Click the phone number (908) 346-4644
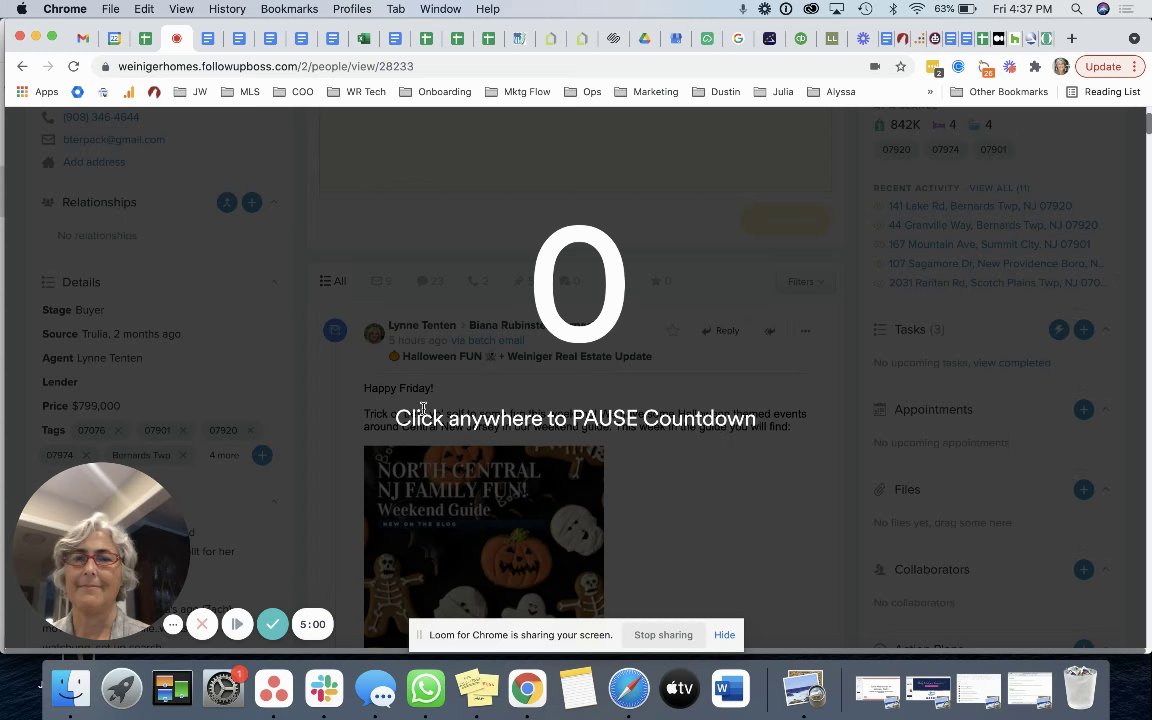The image size is (1152, 720). [x=101, y=117]
